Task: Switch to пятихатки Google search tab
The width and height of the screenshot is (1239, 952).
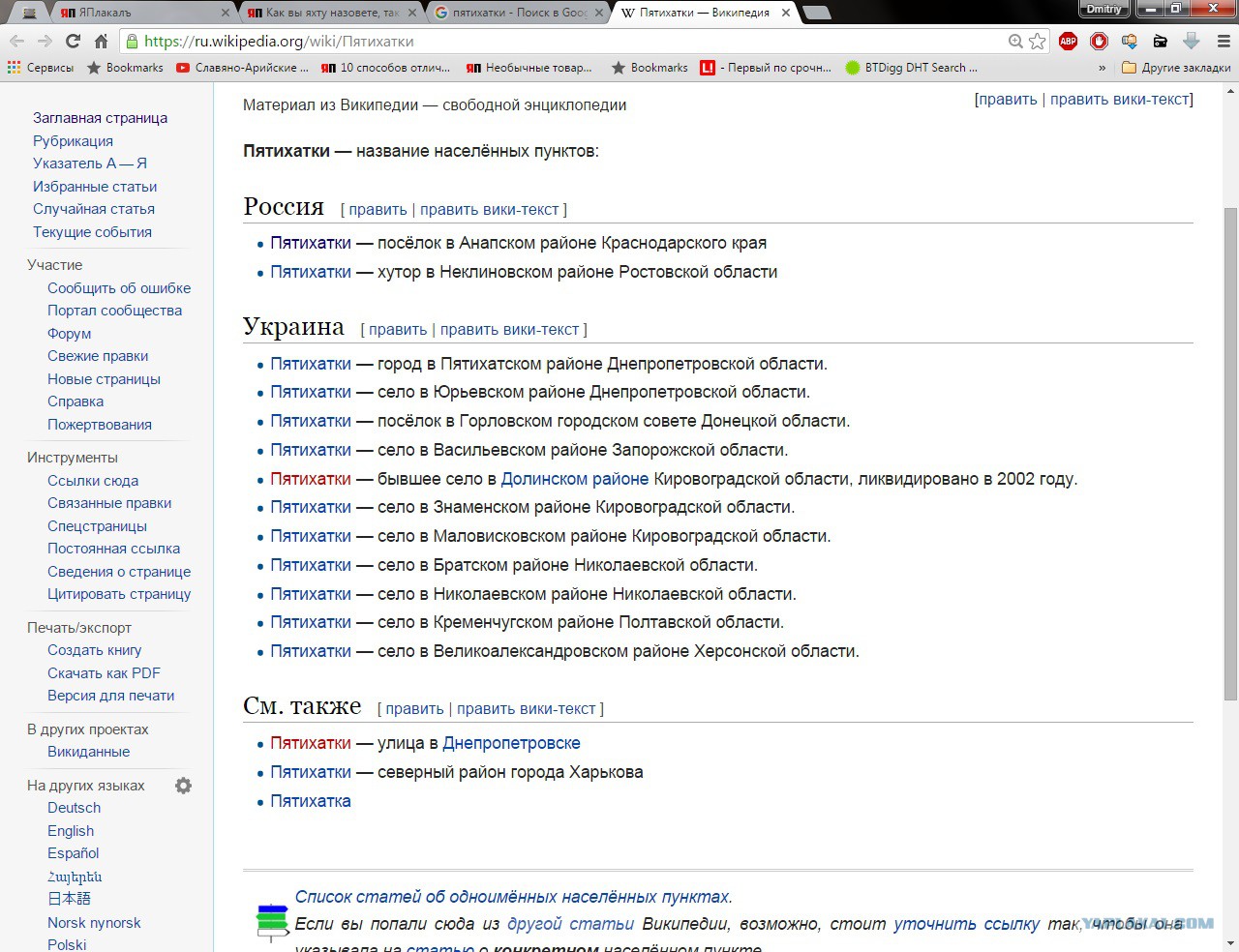Action: click(x=519, y=13)
